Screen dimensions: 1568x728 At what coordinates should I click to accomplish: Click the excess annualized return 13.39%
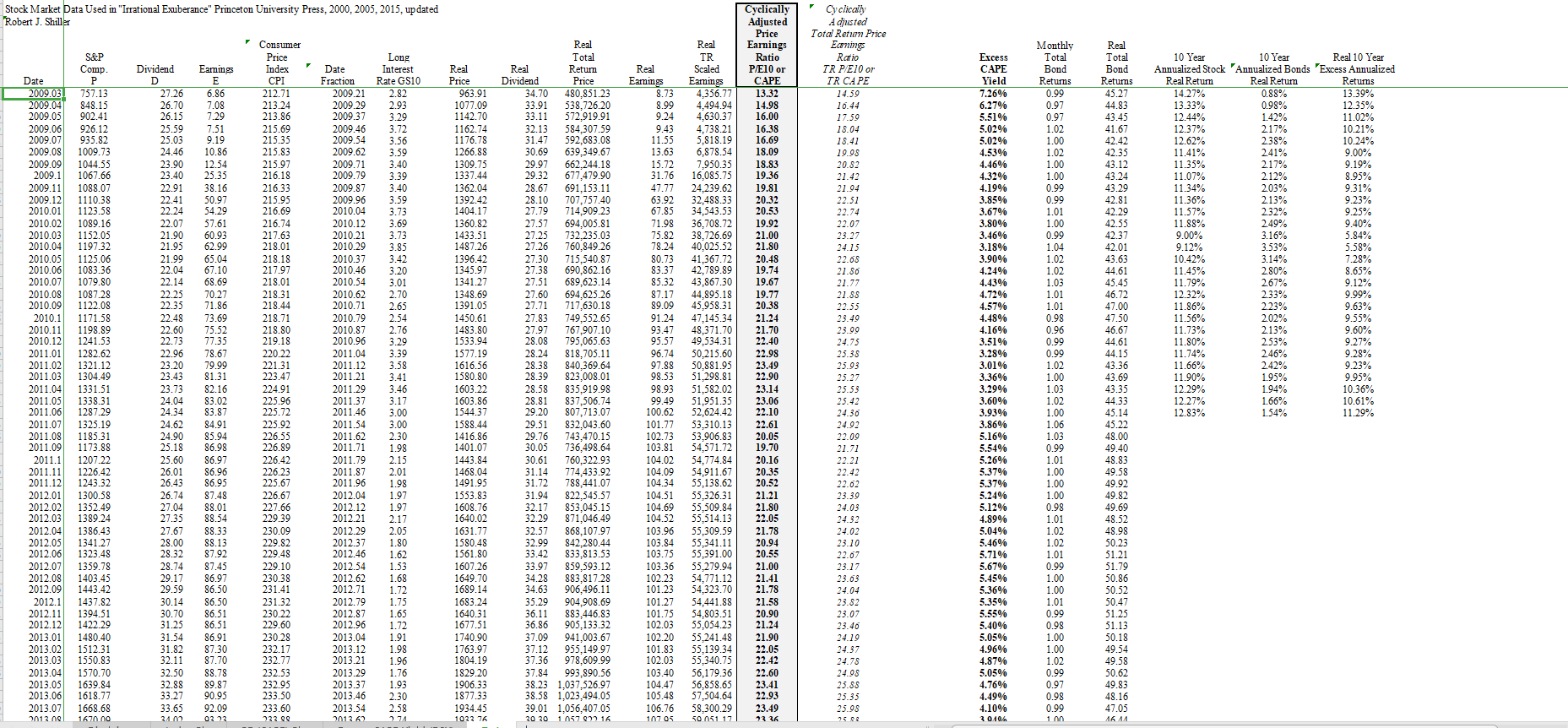1358,94
